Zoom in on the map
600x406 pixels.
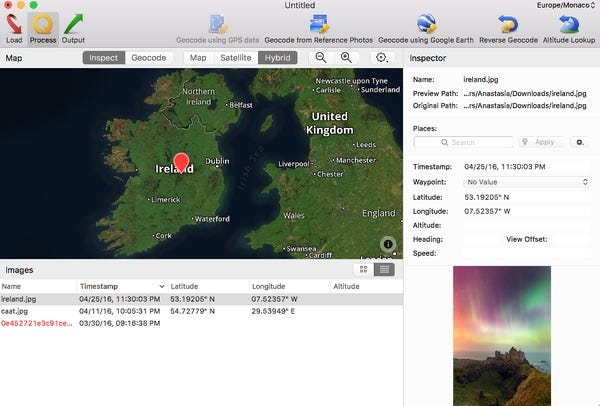coord(346,58)
